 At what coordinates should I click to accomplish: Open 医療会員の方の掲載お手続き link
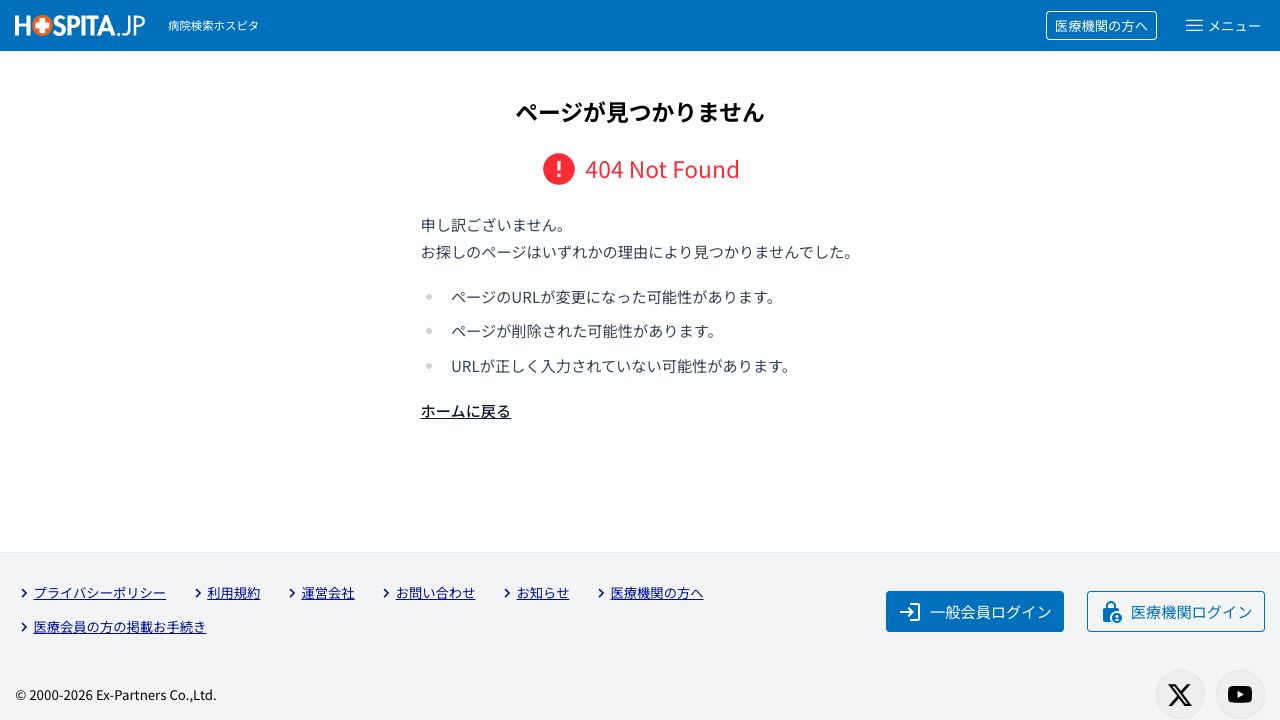(x=120, y=627)
